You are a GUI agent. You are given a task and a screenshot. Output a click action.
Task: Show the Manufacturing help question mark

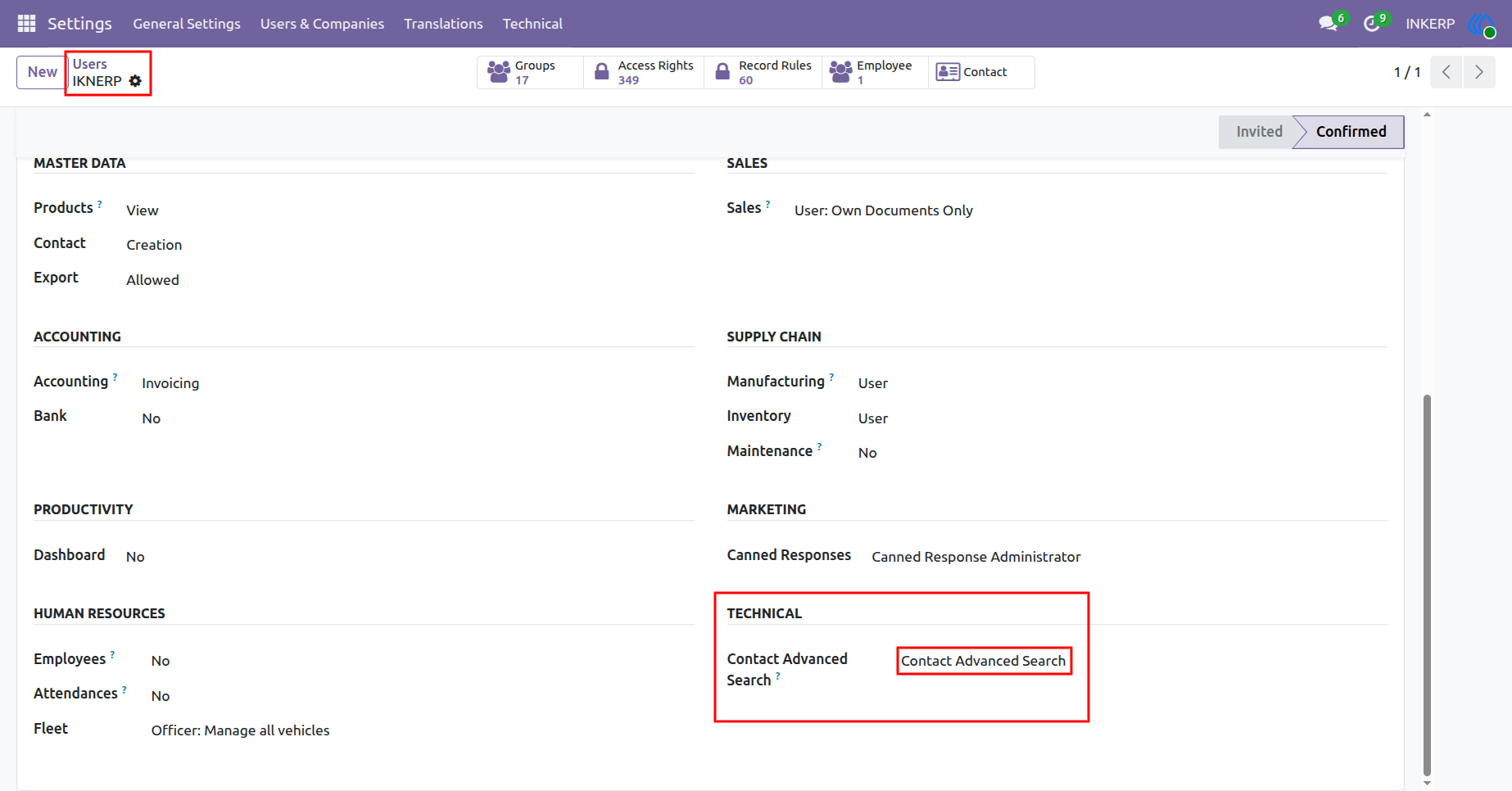click(831, 377)
